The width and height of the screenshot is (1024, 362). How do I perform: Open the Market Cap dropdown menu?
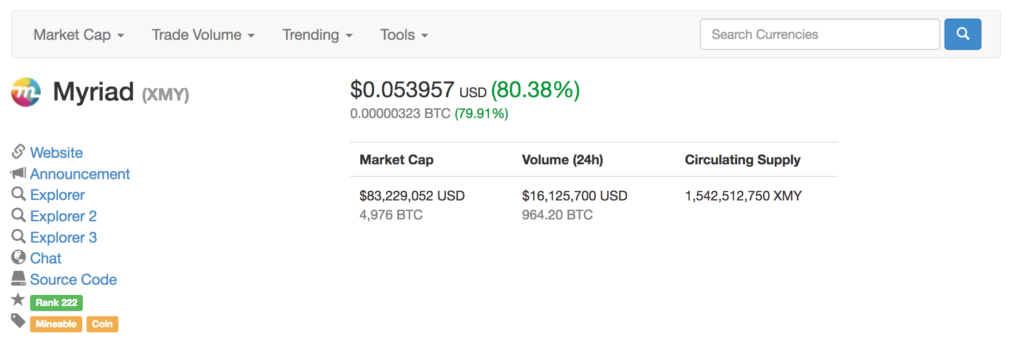(x=78, y=35)
